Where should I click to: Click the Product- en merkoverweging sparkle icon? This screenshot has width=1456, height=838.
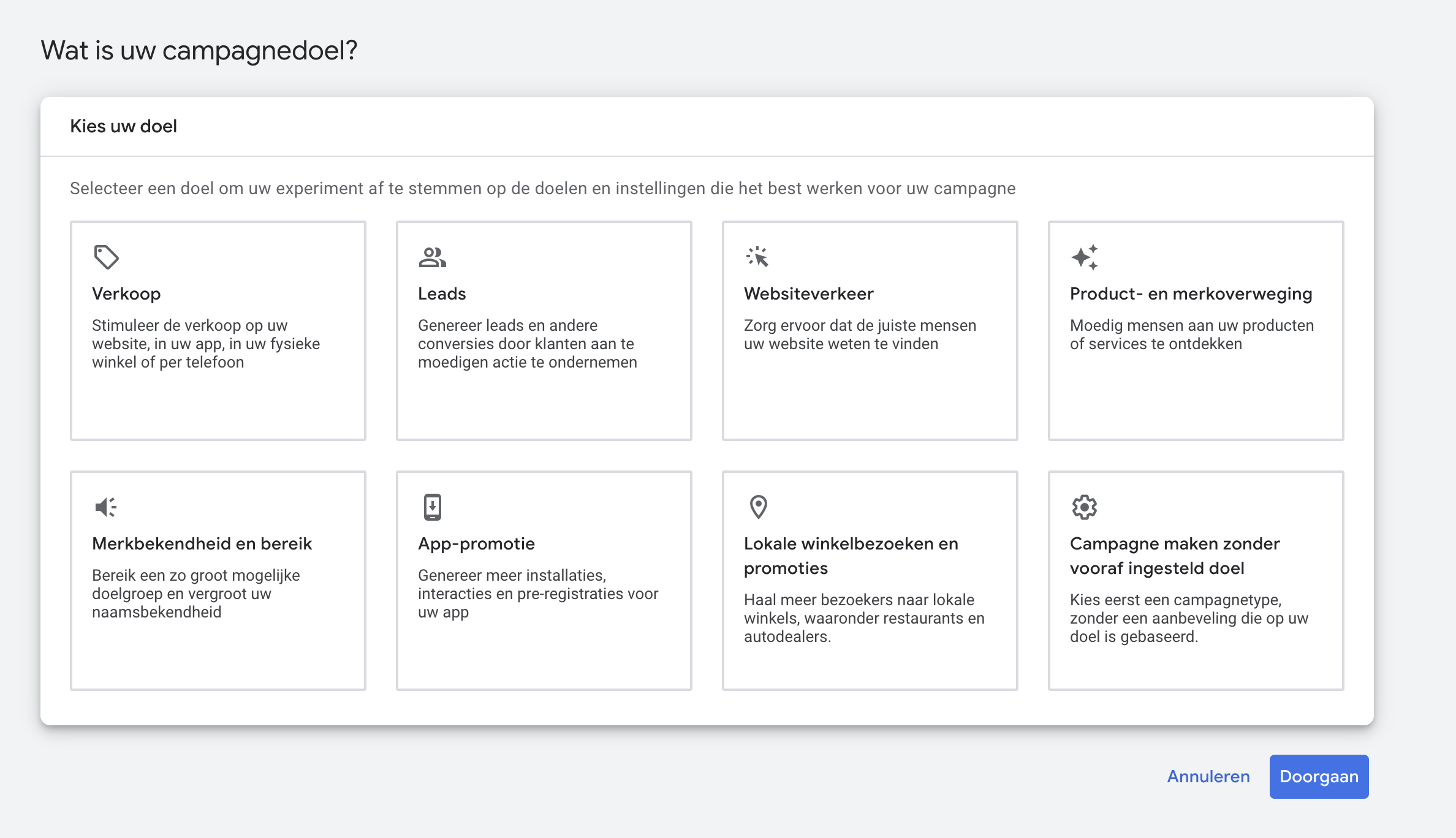pos(1084,257)
